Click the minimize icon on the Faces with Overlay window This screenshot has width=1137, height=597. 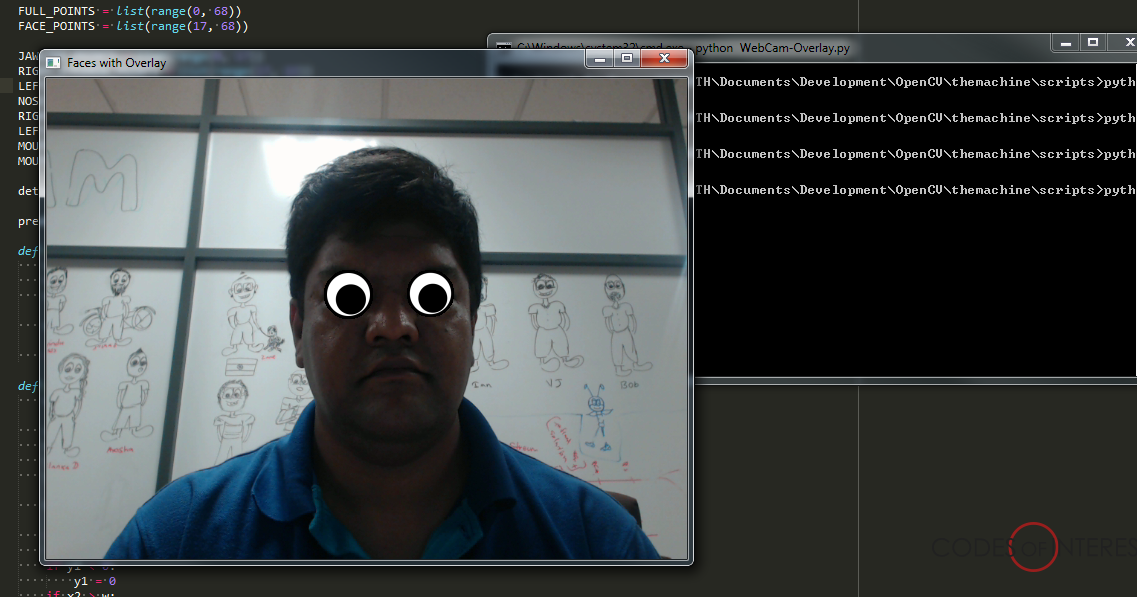coord(599,59)
